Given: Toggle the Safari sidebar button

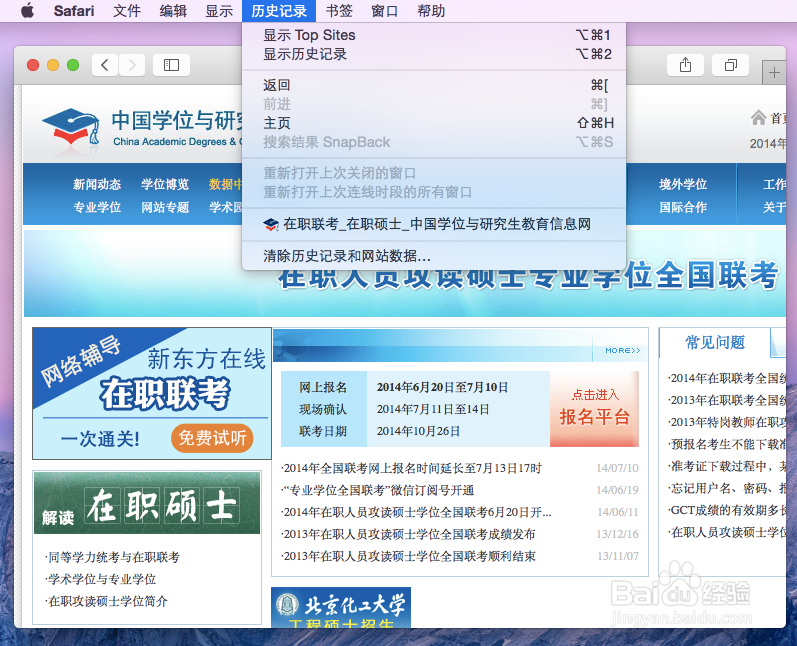Looking at the screenshot, I should pos(171,65).
